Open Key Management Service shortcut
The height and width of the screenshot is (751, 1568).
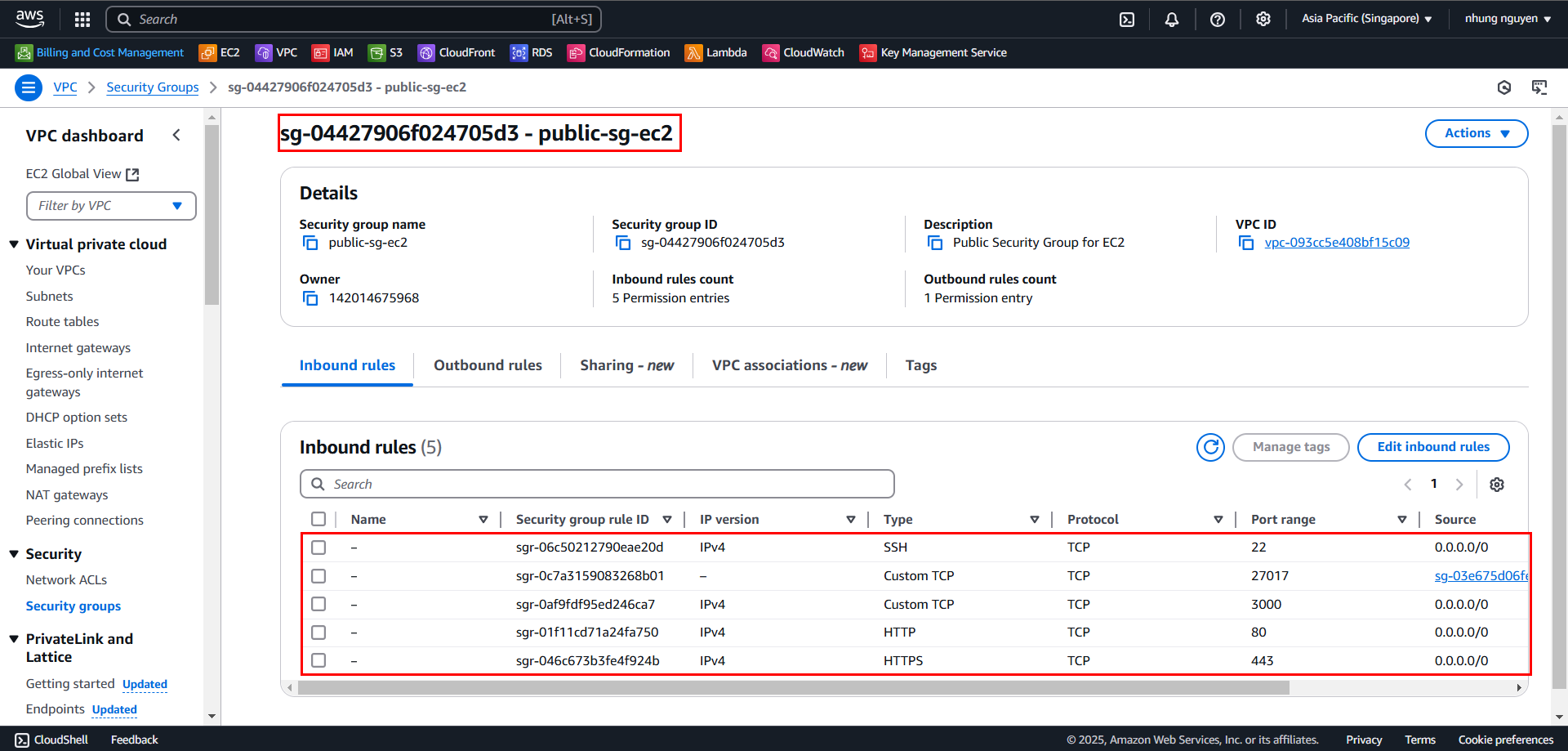point(933,52)
